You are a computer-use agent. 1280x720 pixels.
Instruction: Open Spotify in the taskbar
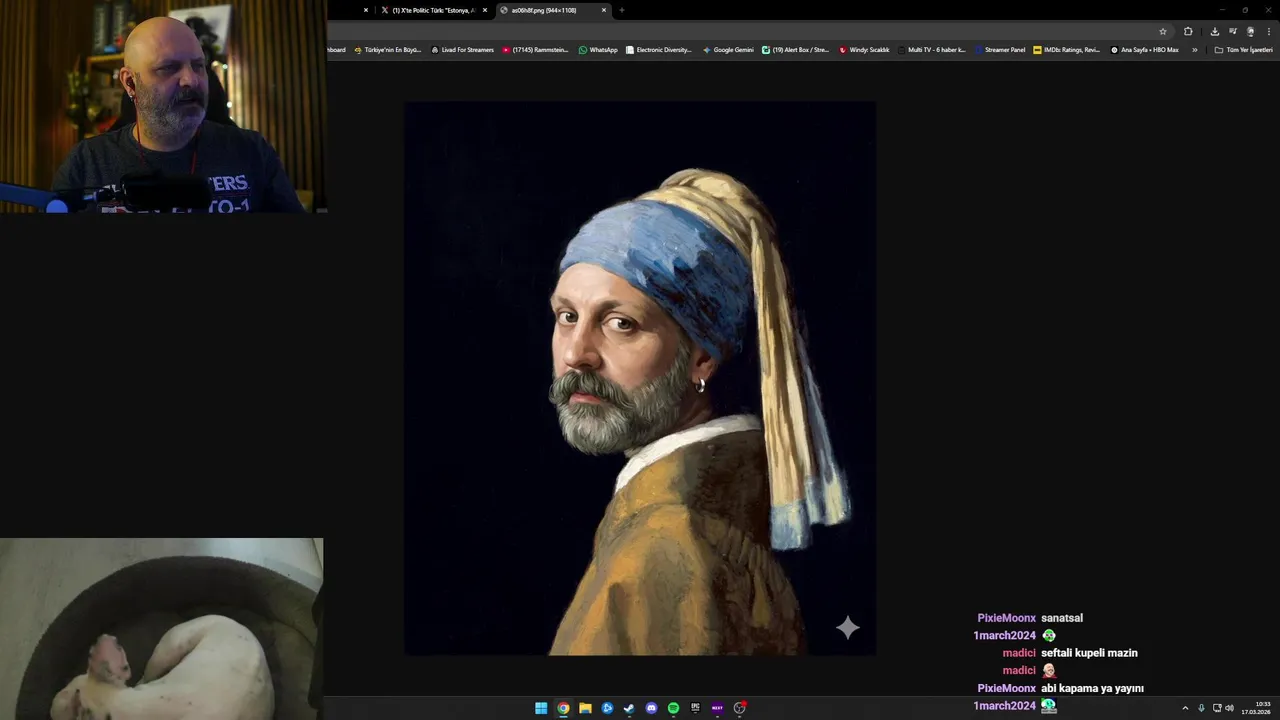(x=673, y=708)
